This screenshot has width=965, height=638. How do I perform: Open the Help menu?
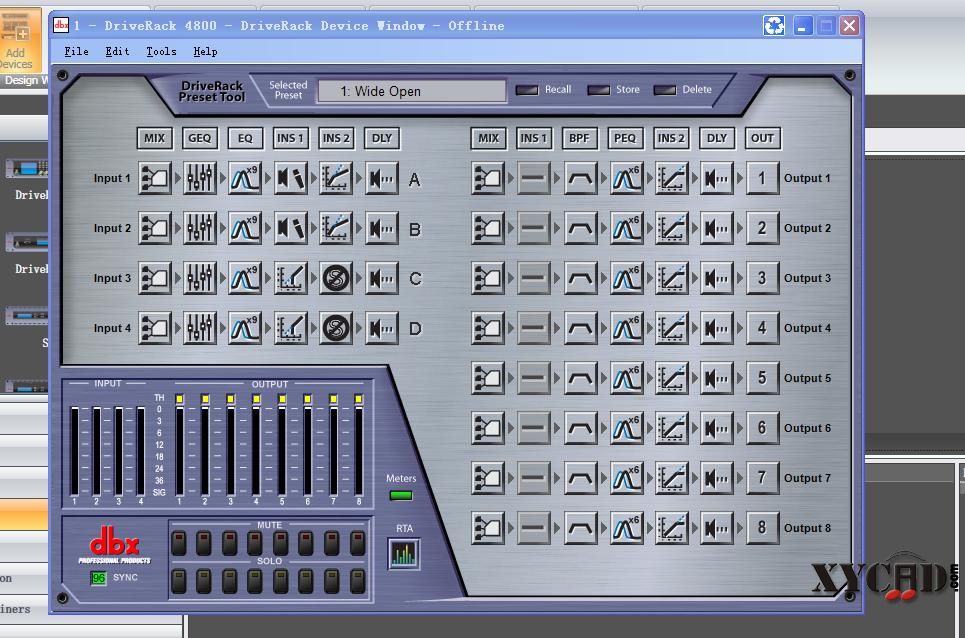pos(205,52)
